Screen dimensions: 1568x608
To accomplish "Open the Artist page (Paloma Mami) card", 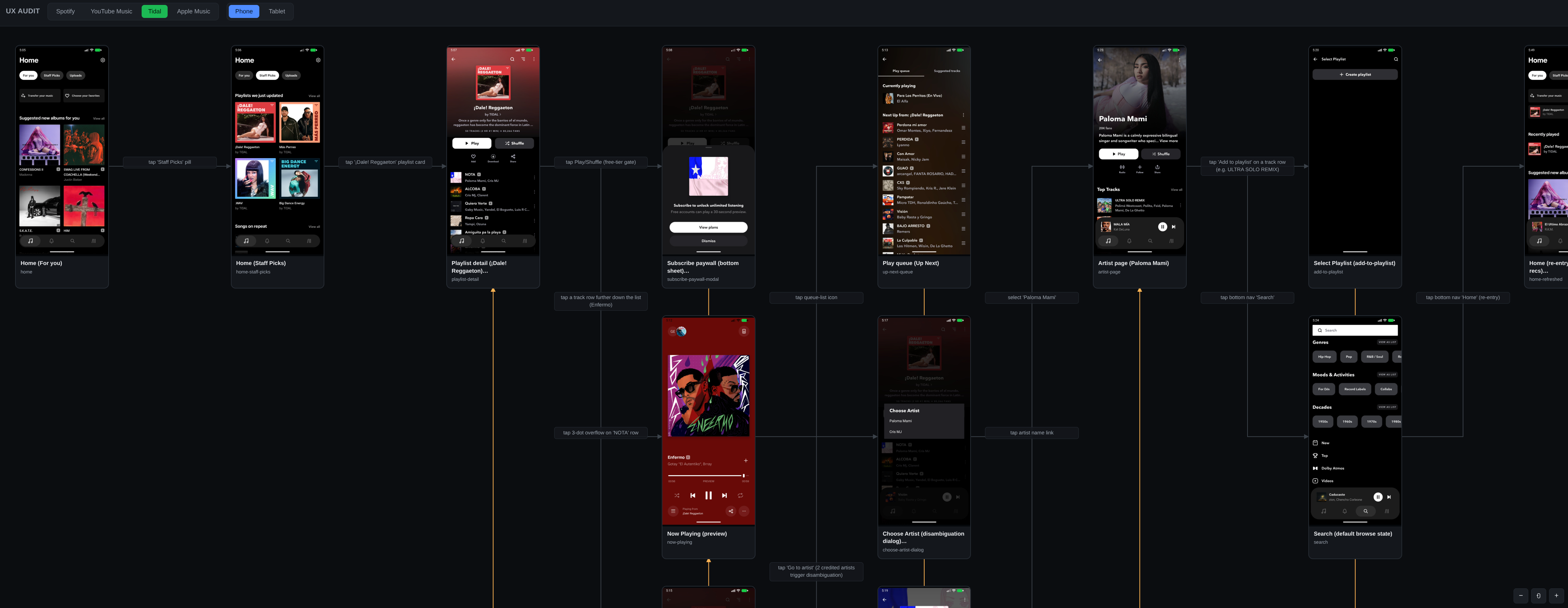I will tap(1140, 166).
